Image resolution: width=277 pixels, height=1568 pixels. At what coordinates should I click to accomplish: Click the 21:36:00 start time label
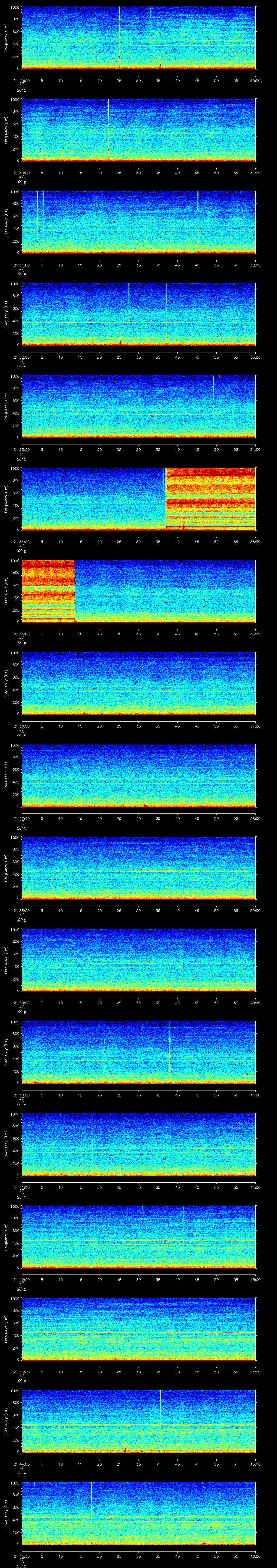[21, 726]
